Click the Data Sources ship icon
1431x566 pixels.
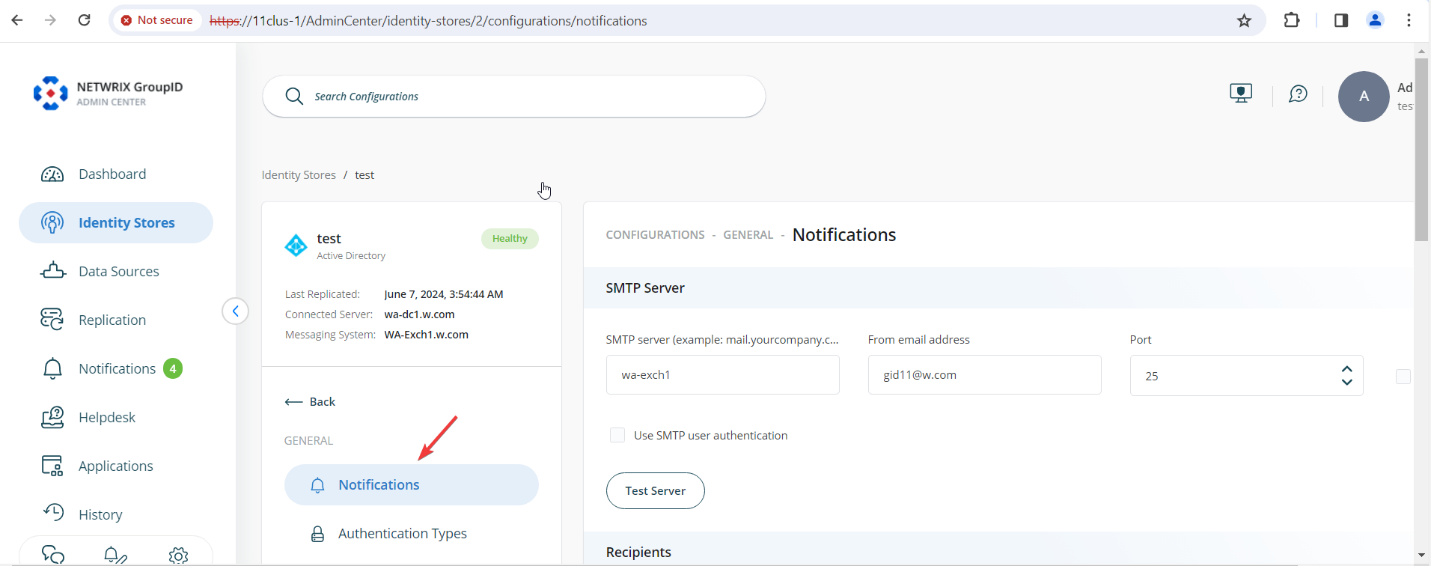point(53,271)
